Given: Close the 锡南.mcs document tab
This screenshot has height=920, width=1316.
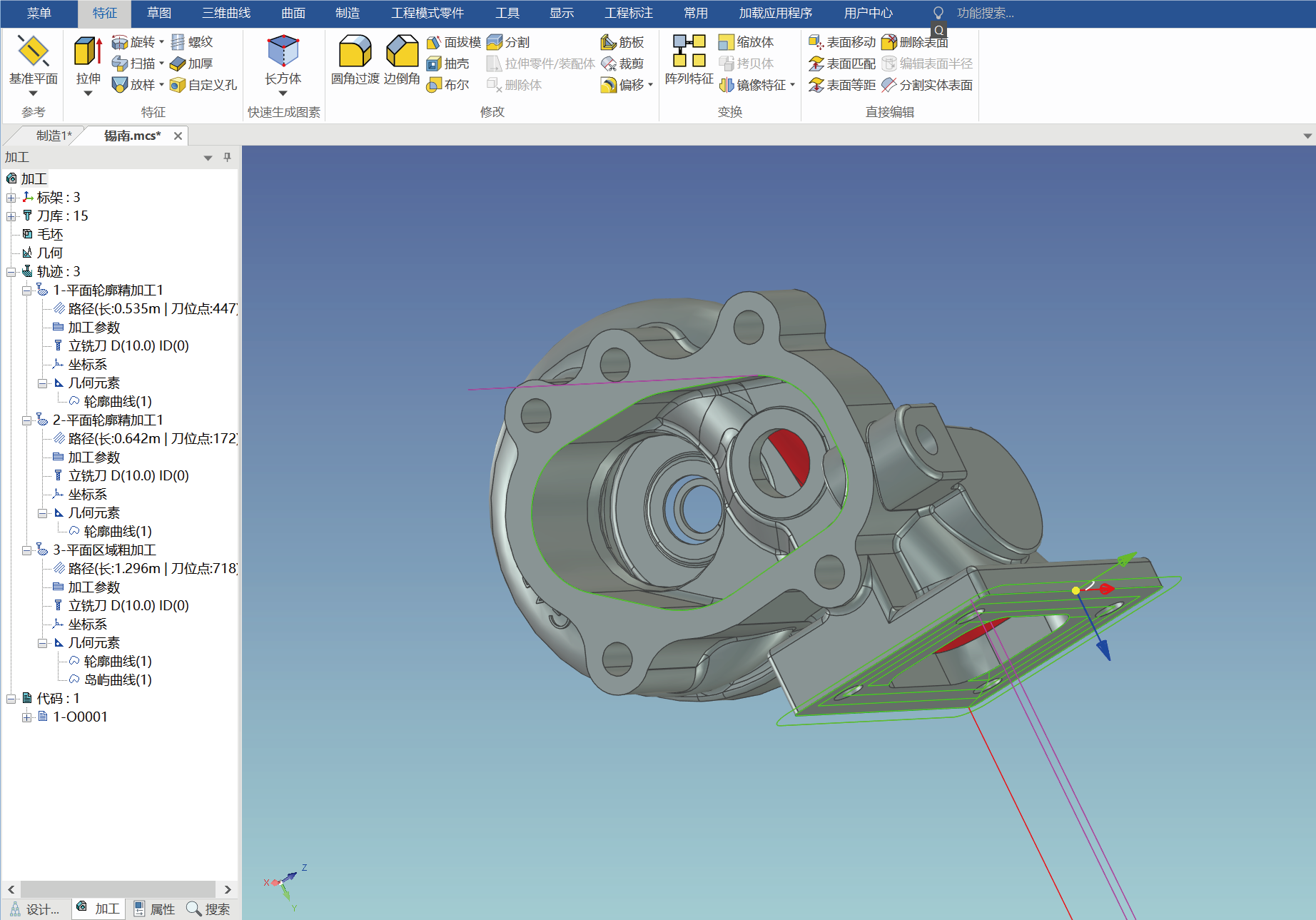Looking at the screenshot, I should (178, 136).
